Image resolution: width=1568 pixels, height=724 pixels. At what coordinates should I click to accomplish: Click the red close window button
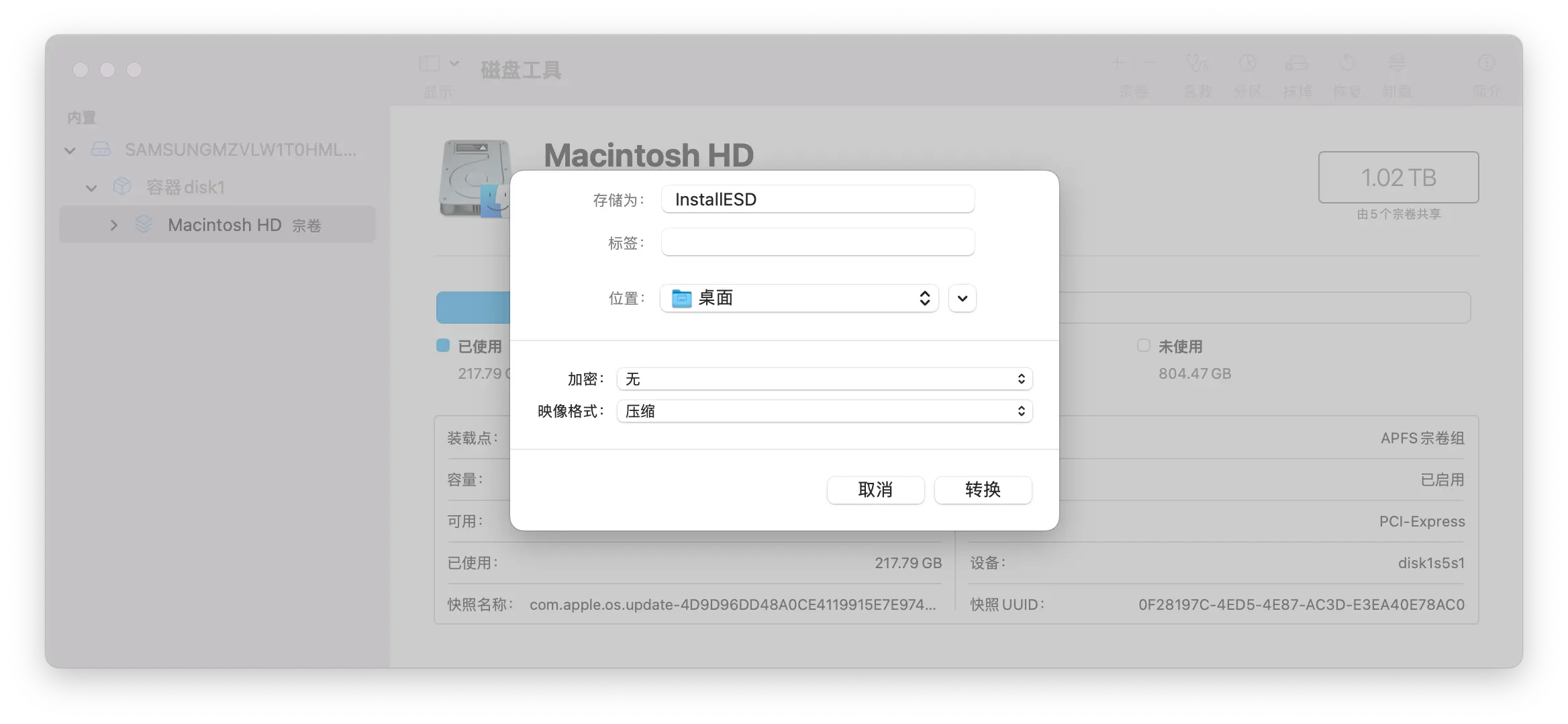[x=81, y=70]
